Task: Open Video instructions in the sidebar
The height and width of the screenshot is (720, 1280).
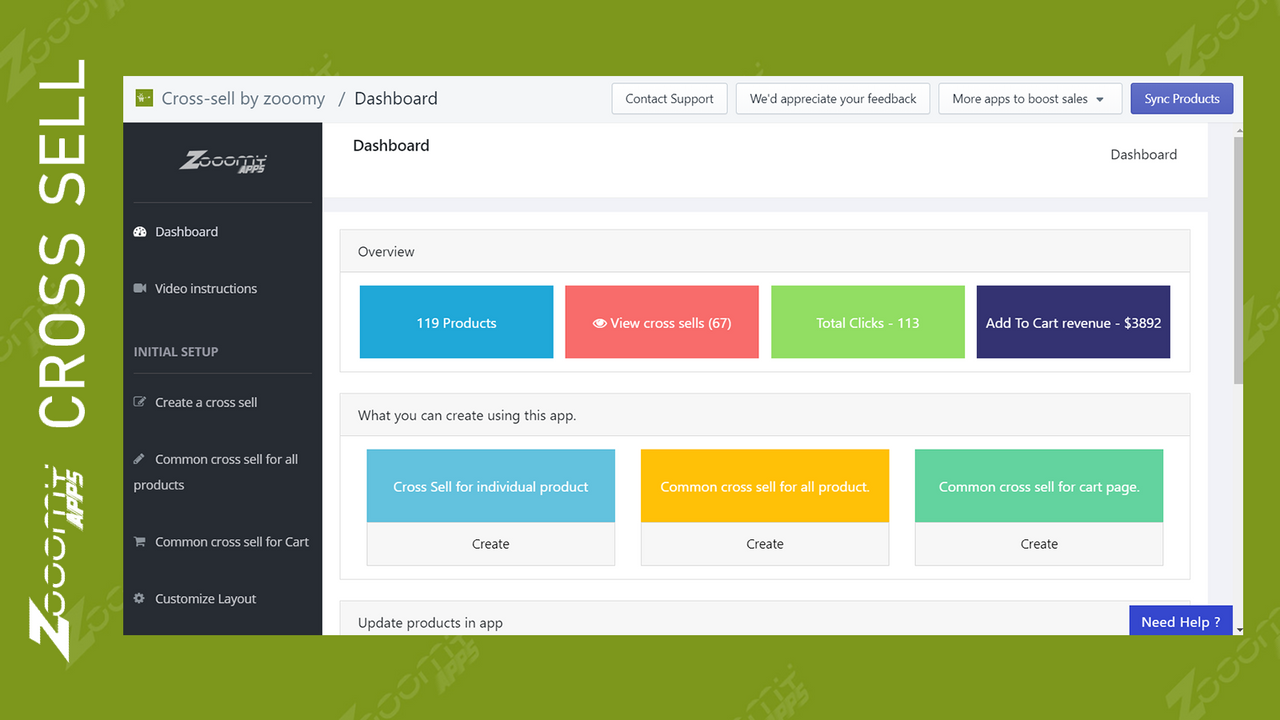Action: coord(206,288)
